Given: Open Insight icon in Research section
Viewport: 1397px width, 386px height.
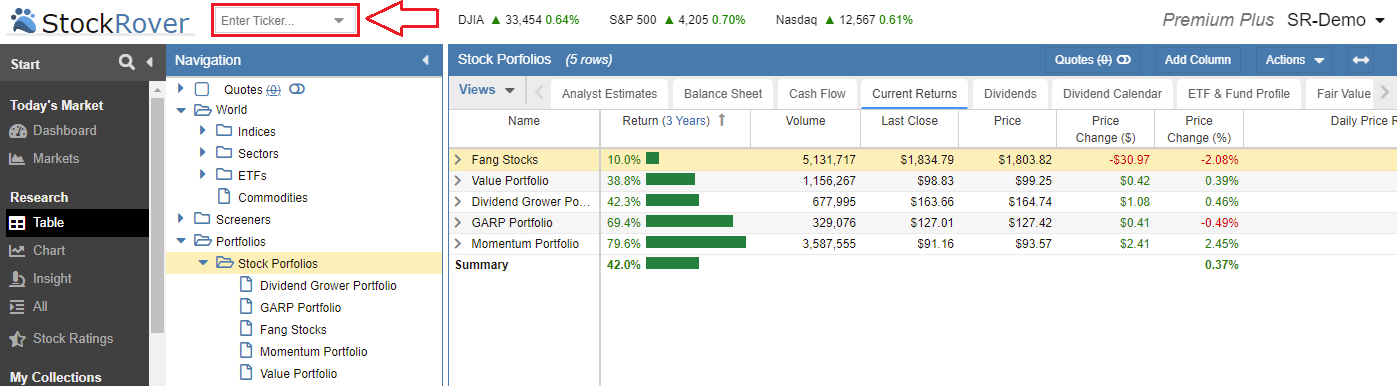Looking at the screenshot, I should 17,279.
